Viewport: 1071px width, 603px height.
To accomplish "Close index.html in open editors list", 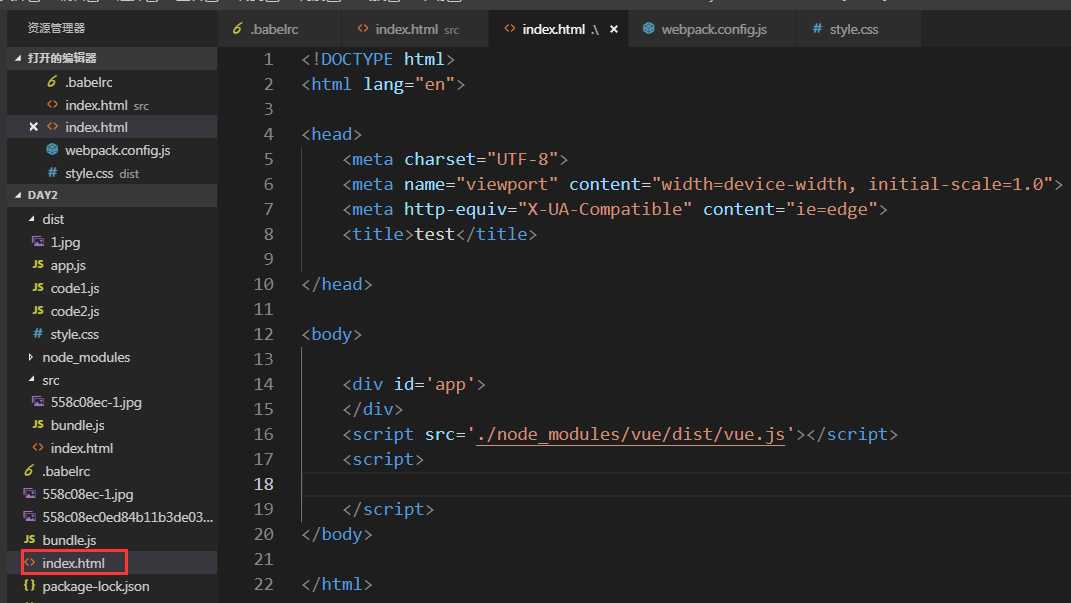I will tap(33, 127).
